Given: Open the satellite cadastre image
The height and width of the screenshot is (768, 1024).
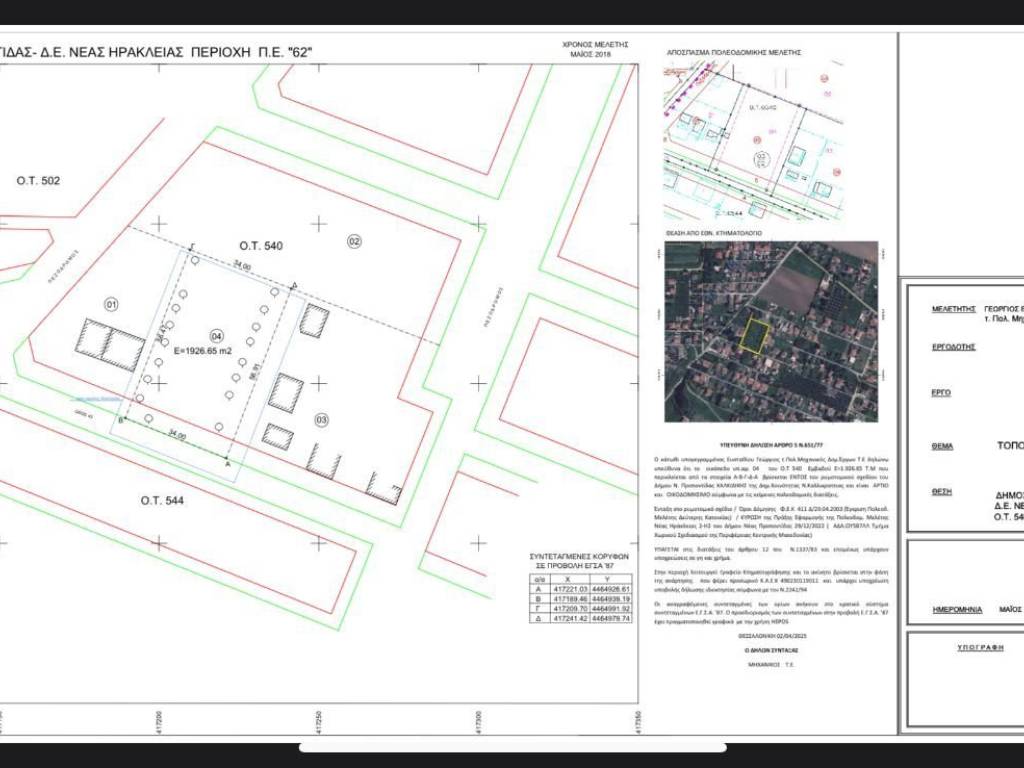Looking at the screenshot, I should (x=771, y=331).
